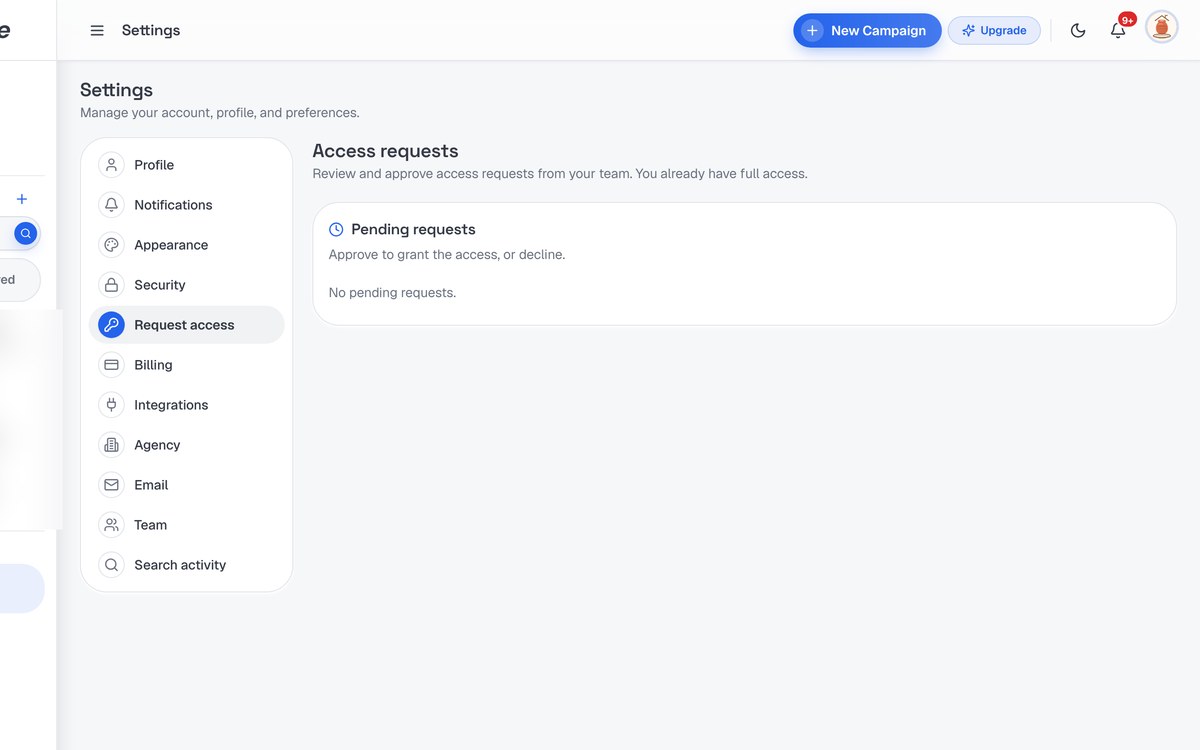
Task: Click the Agency building icon
Action: pos(111,445)
